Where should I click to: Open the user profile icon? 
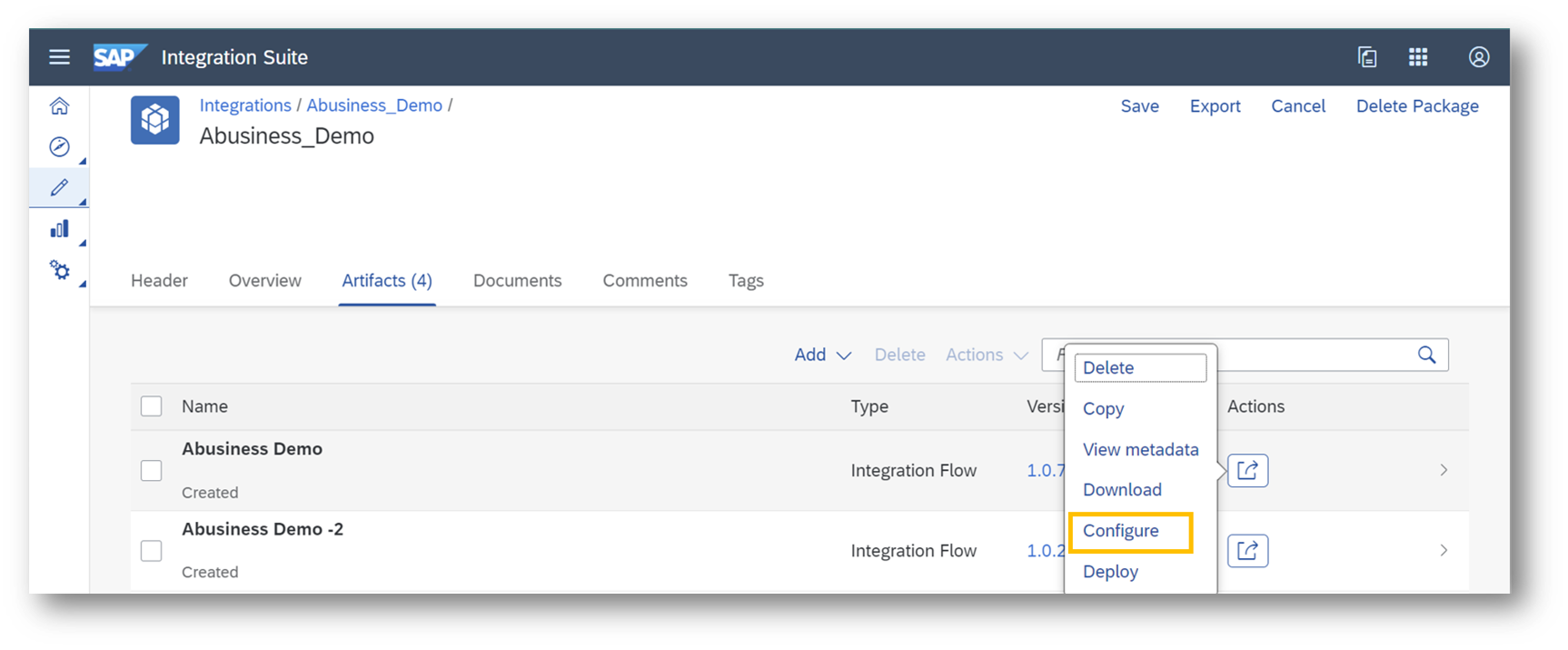1479,57
